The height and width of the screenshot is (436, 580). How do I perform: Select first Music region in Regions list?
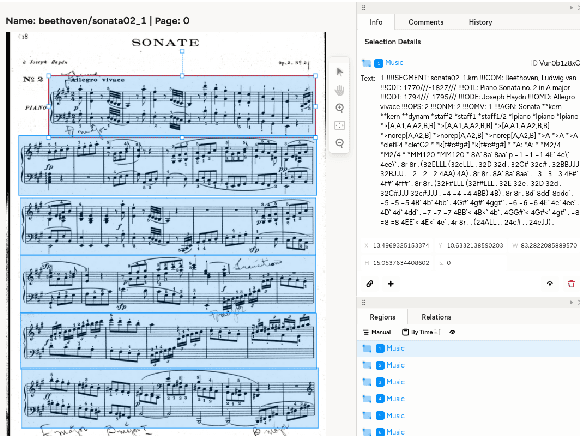(468, 348)
